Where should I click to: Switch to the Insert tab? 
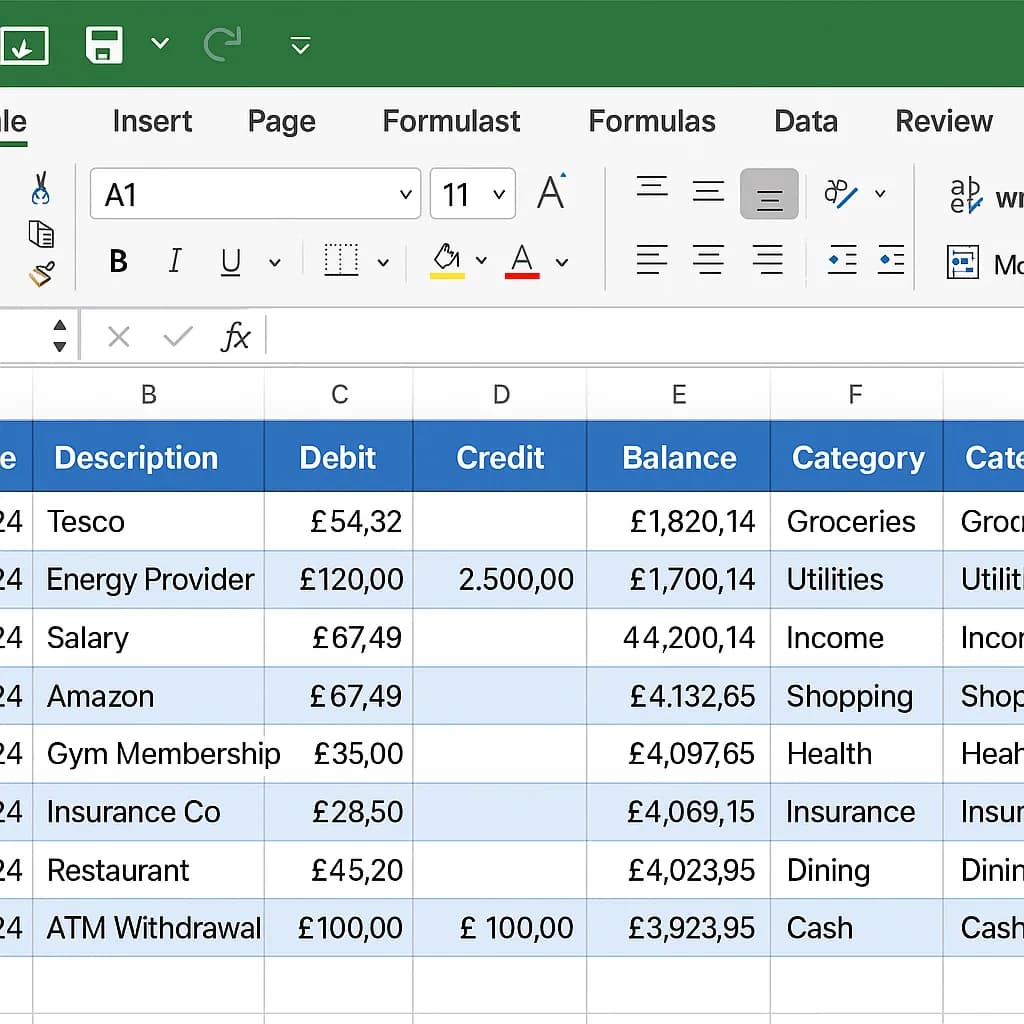(x=152, y=121)
